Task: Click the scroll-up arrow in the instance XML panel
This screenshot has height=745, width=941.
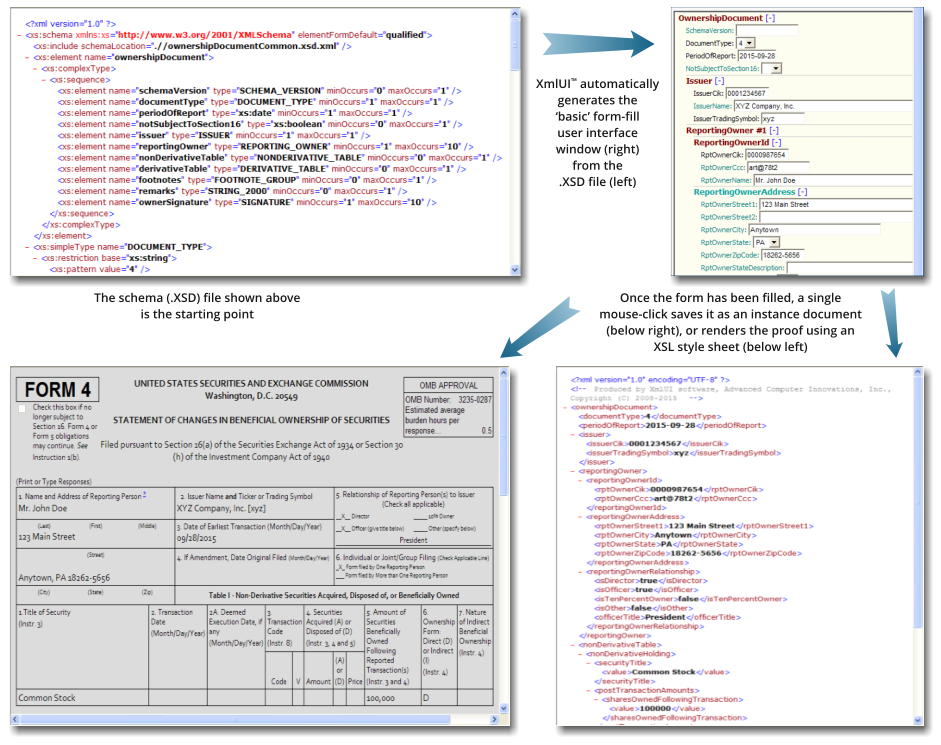Action: [x=918, y=372]
